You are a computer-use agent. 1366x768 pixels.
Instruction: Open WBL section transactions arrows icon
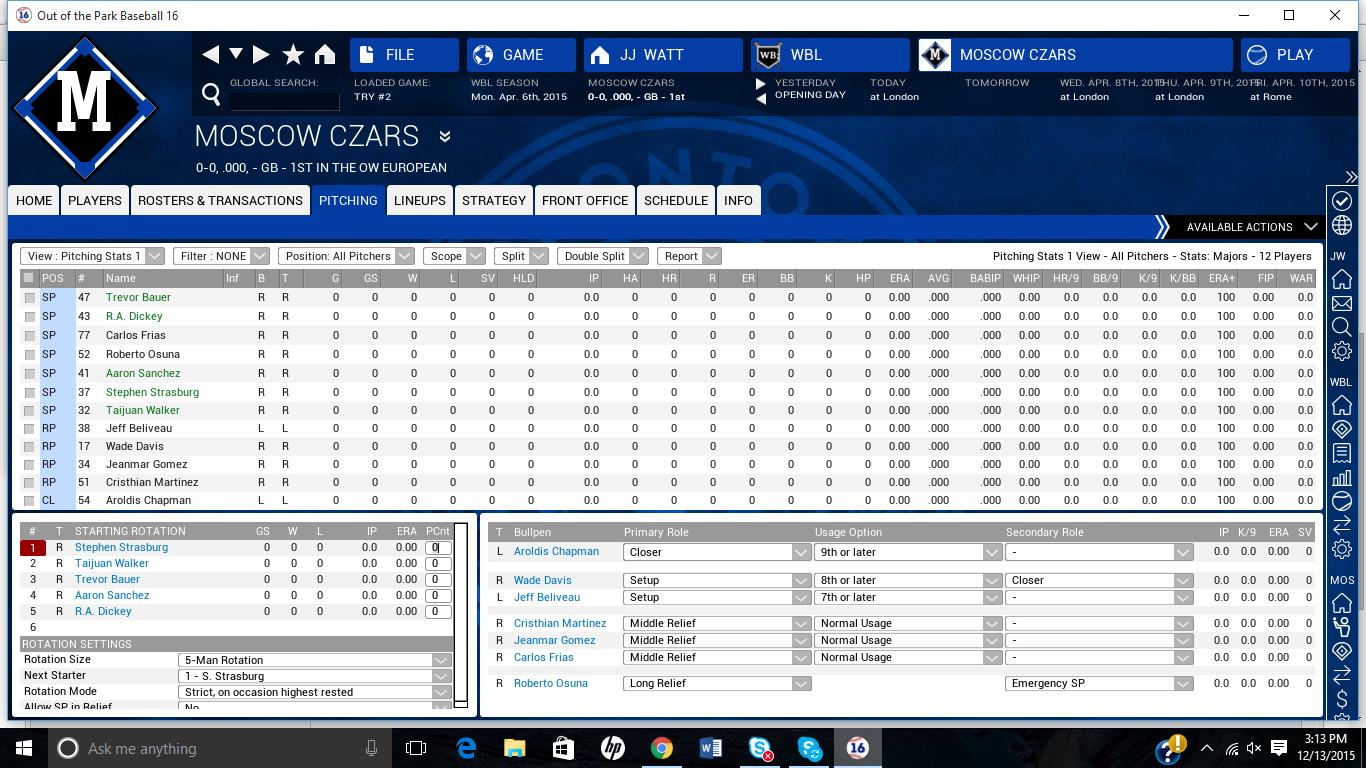(x=1342, y=525)
